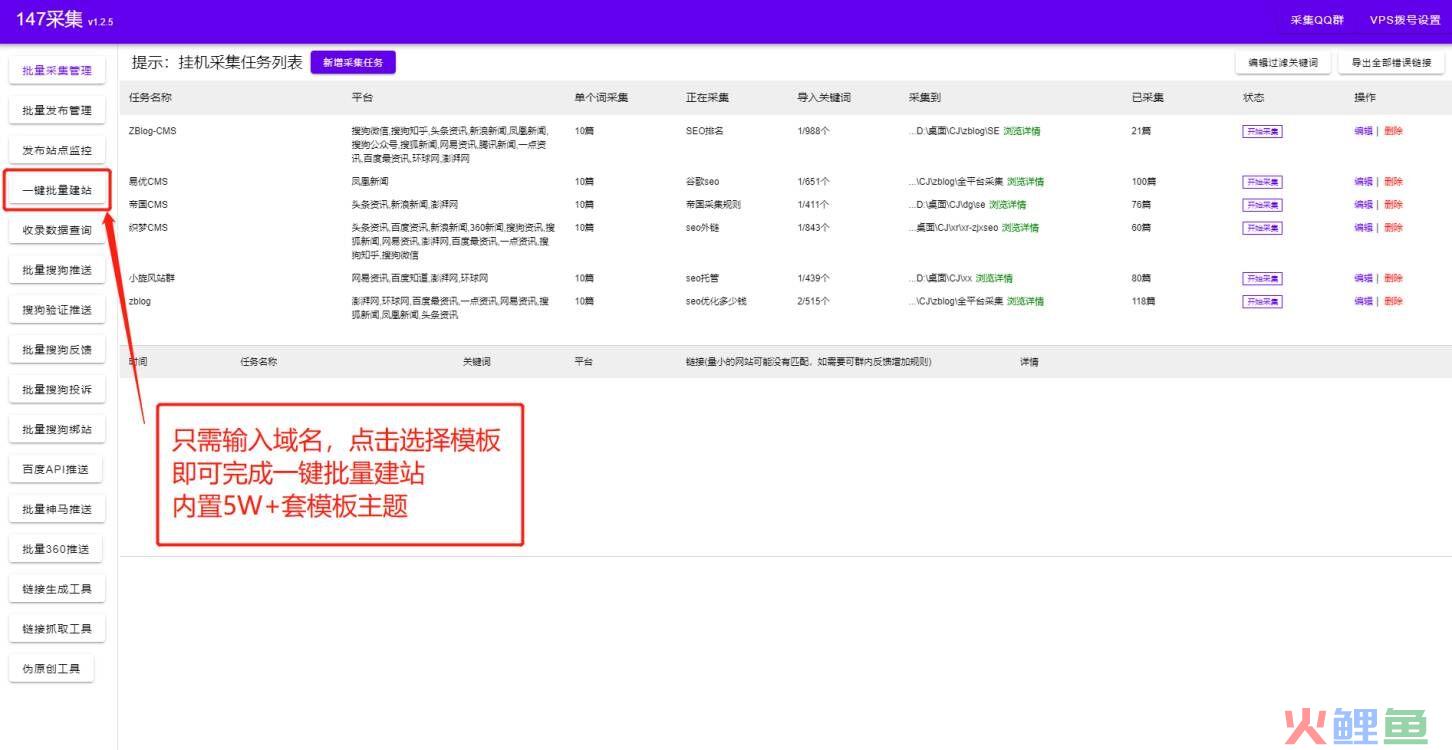Image resolution: width=1452 pixels, height=750 pixels.
Task: Open 链接抓取工具
Action: pyautogui.click(x=57, y=629)
